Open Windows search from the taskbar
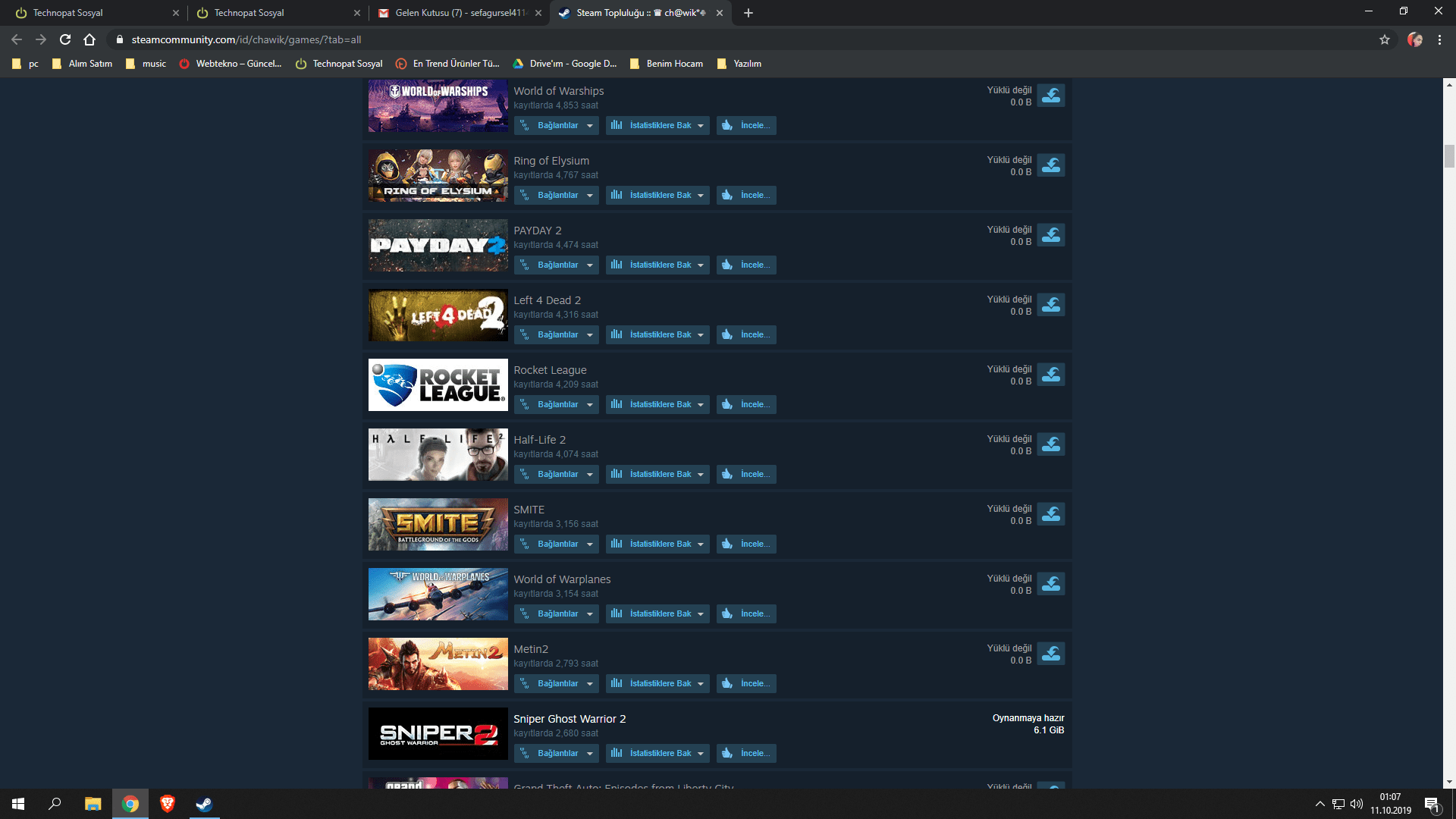The width and height of the screenshot is (1456, 819). pos(53,804)
